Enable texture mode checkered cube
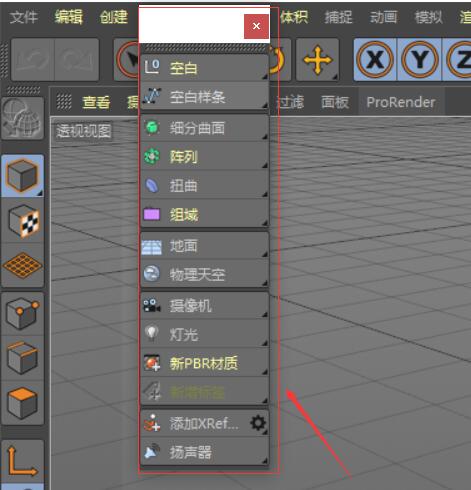This screenshot has height=490, width=471. [22, 220]
